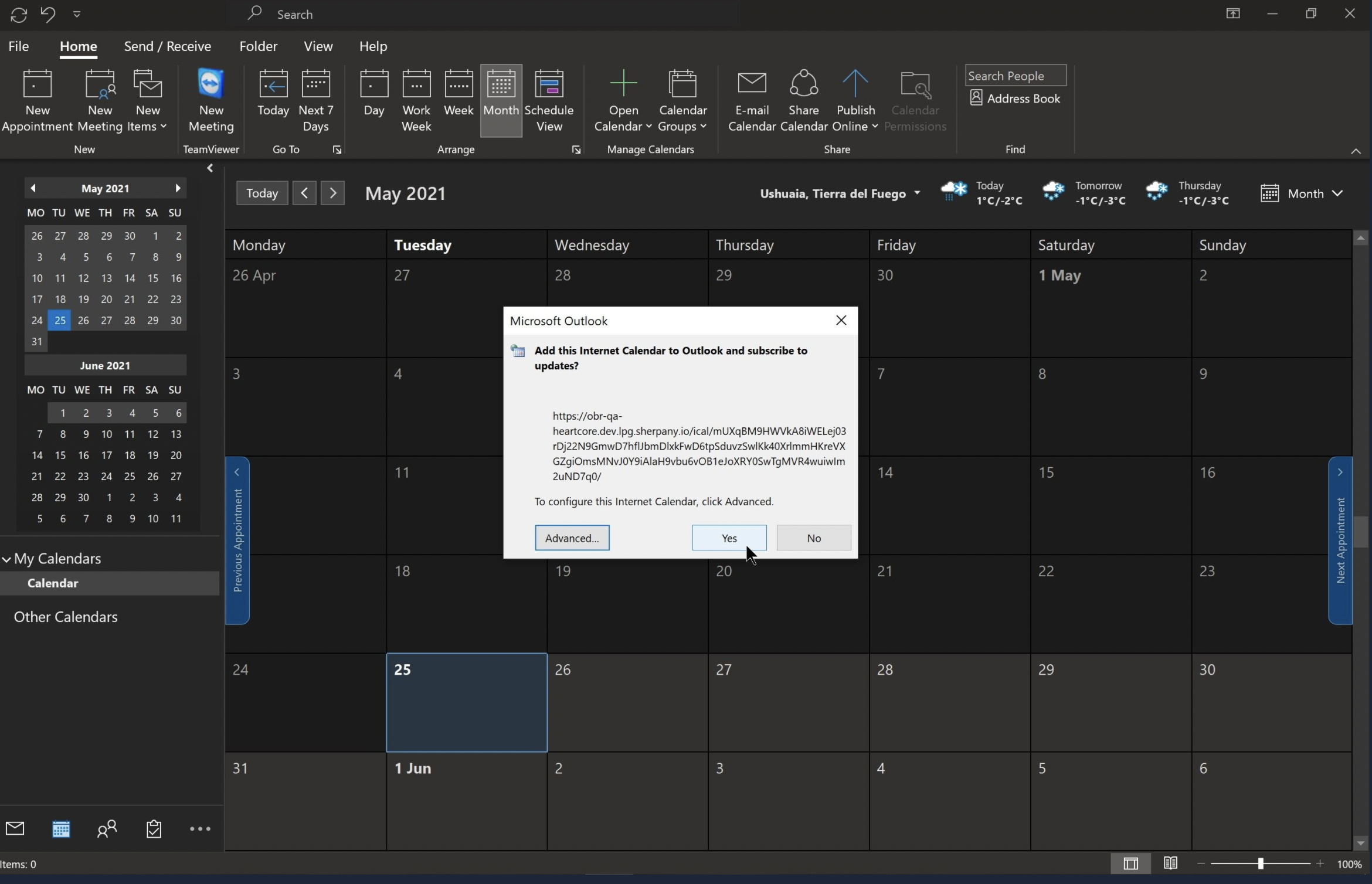The image size is (1372, 884).
Task: Open the Ushuaia weather location dropdown
Action: 917,193
